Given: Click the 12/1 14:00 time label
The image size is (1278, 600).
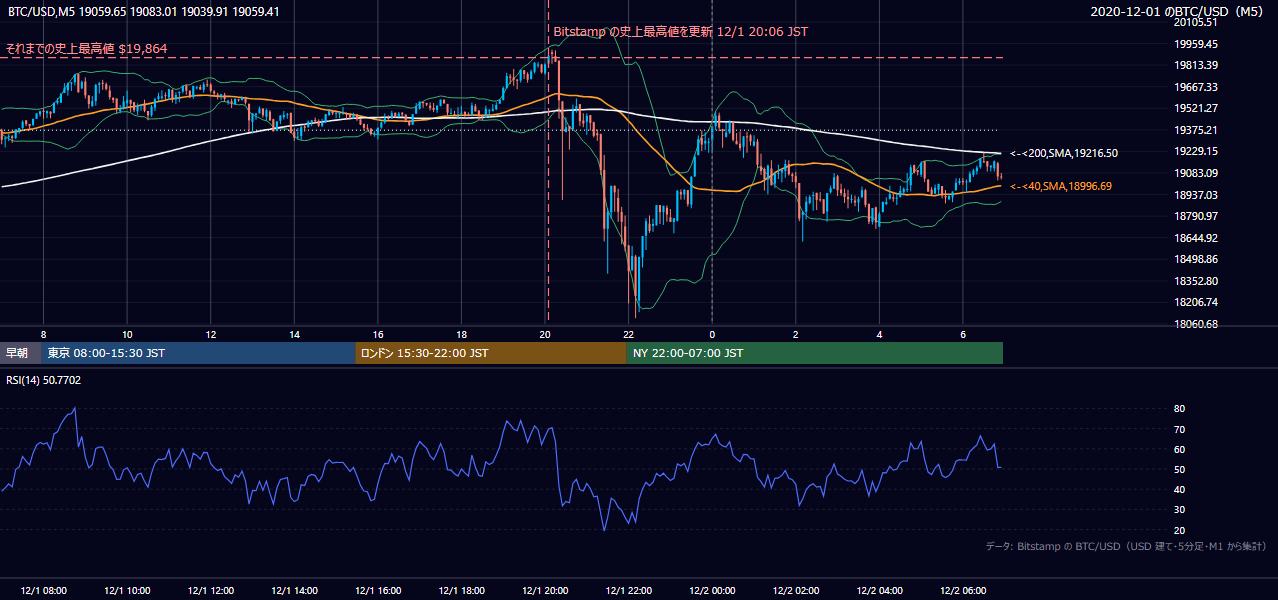Looking at the screenshot, I should 295,590.
